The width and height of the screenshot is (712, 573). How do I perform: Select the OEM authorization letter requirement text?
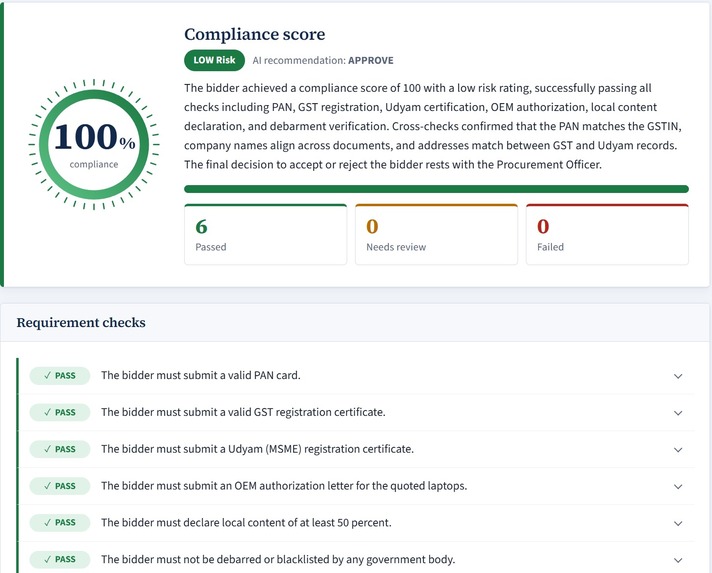(x=284, y=486)
